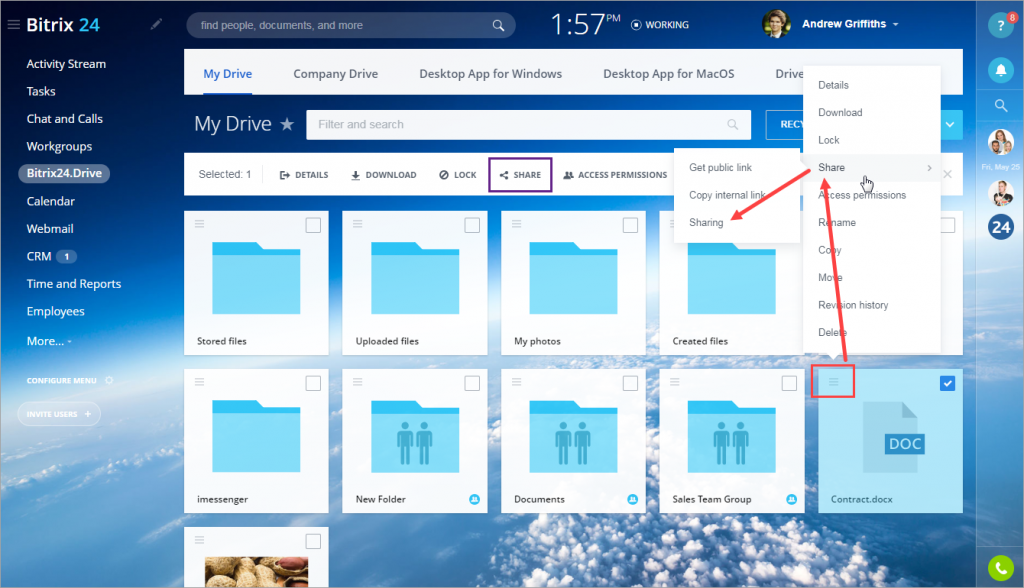The image size is (1024, 588).
Task: Open the action menu icon on New Folder
Action: click(357, 382)
